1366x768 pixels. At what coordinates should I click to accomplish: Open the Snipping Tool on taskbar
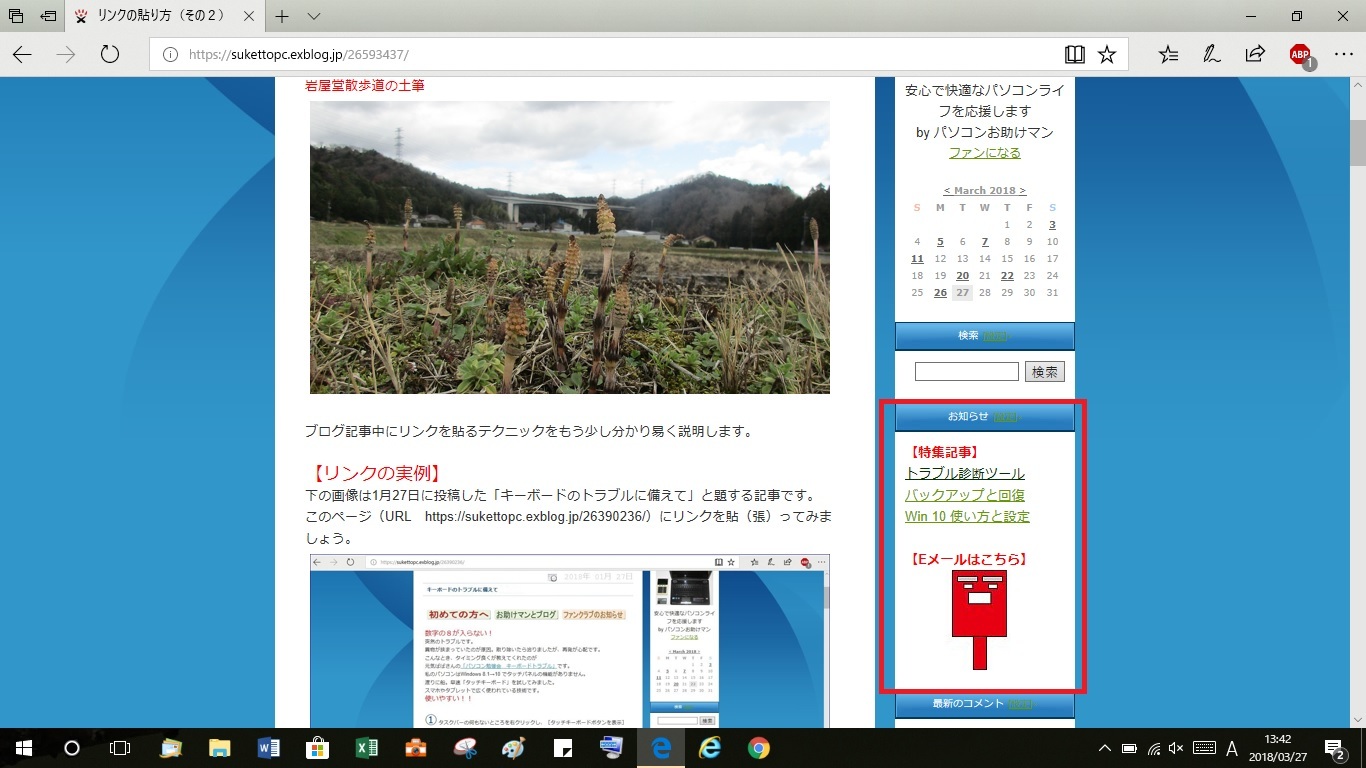(465, 748)
